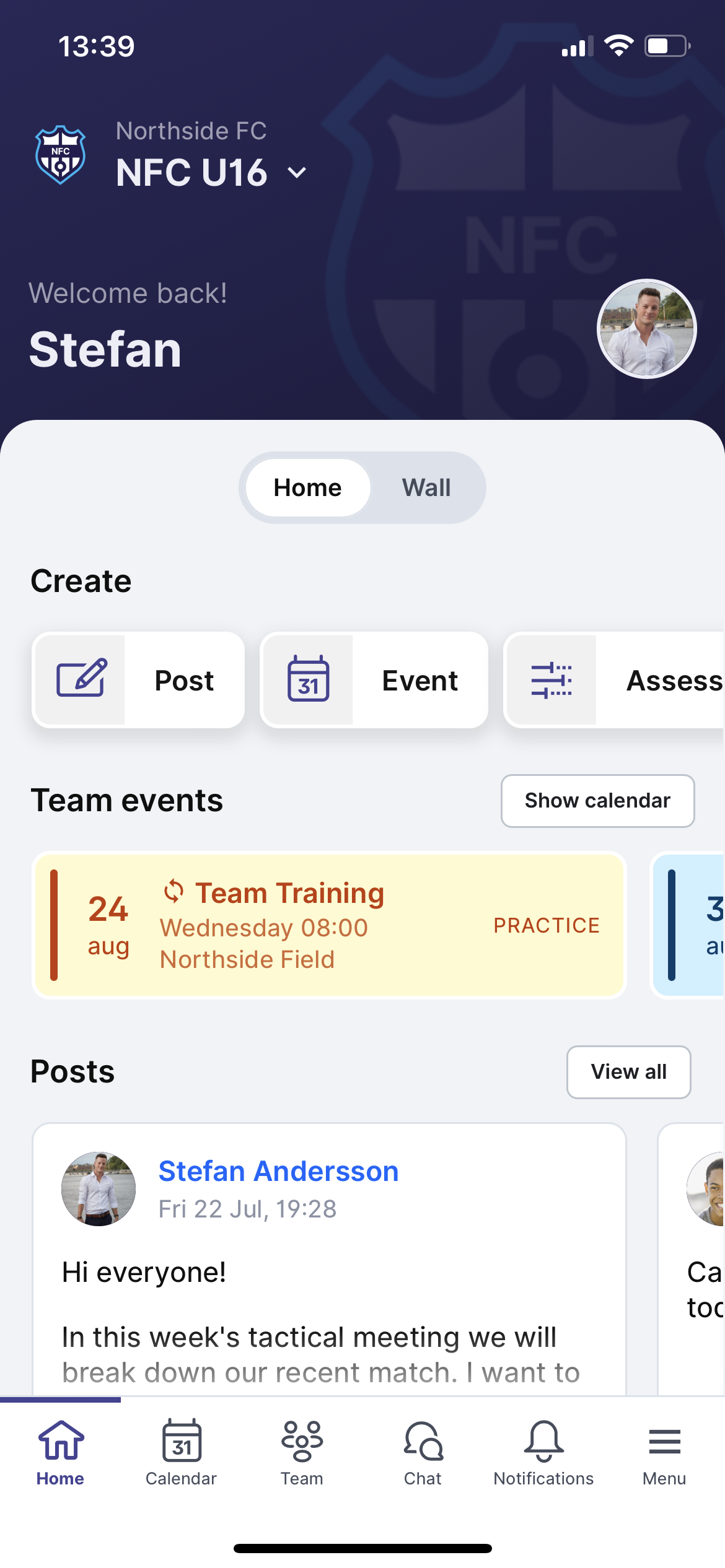Tap the Event calendar icon under Create
The width and height of the screenshot is (725, 1568).
coord(309,679)
